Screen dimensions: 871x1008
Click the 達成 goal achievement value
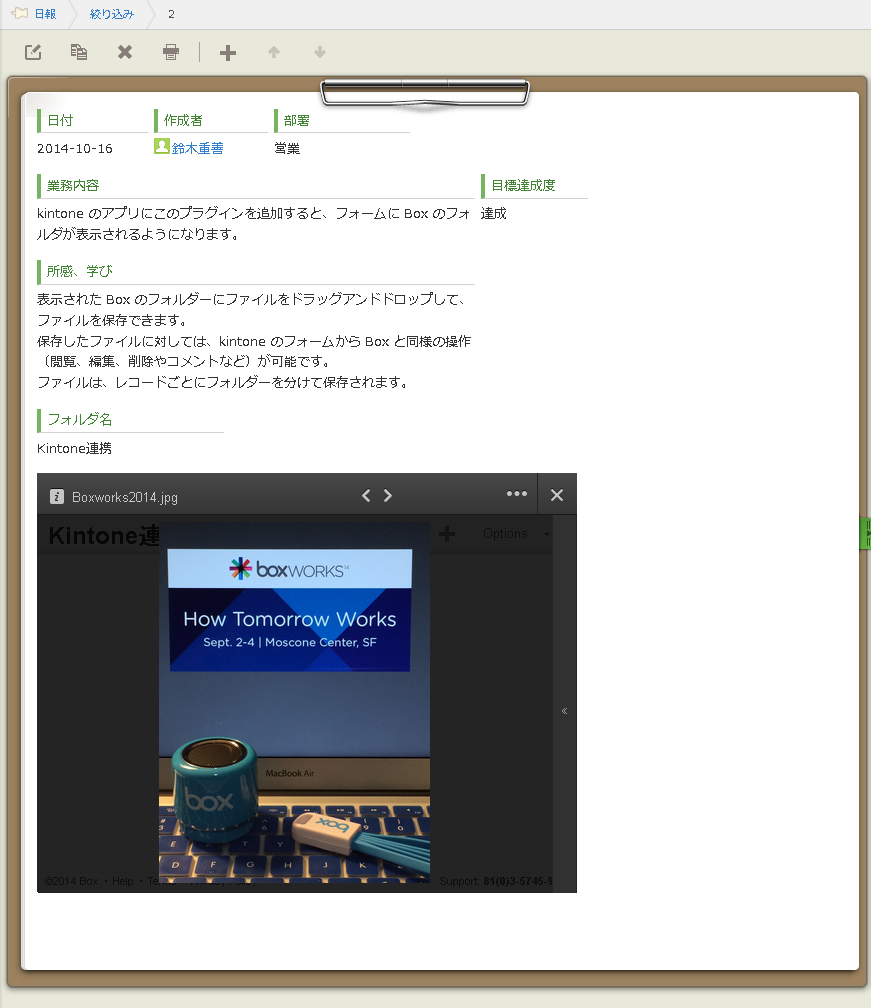[x=494, y=213]
